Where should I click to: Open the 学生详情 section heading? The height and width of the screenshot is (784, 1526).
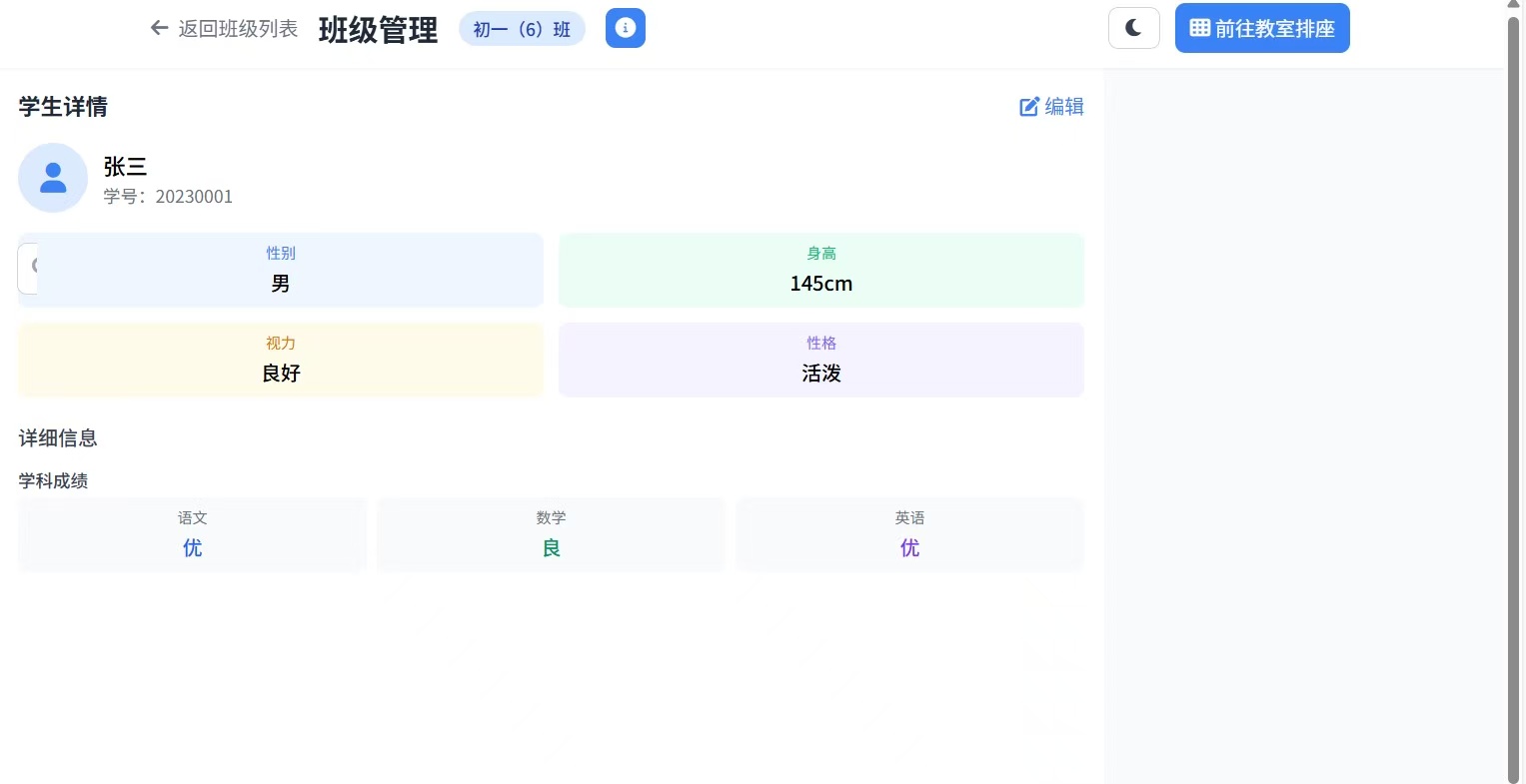click(x=62, y=107)
